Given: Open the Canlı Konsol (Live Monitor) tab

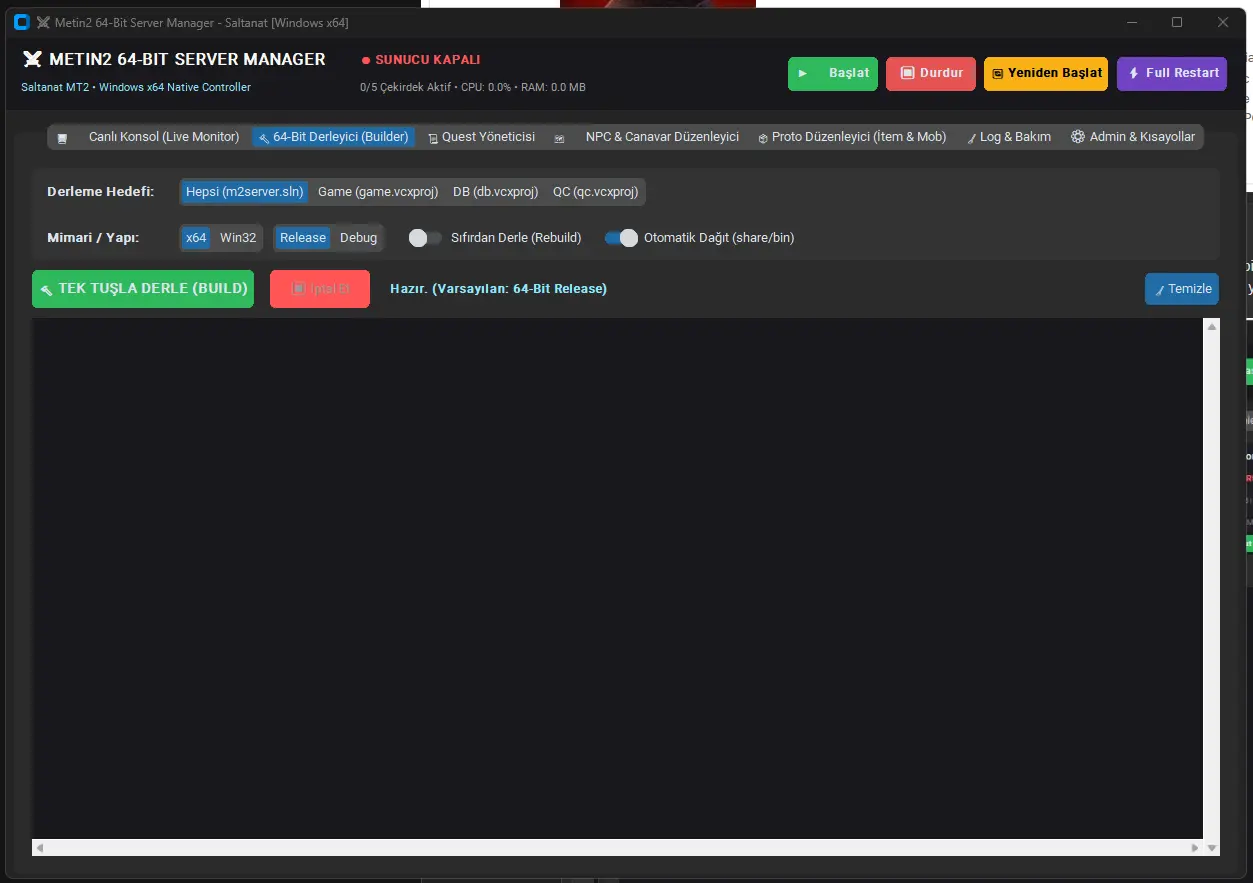Looking at the screenshot, I should [x=148, y=137].
